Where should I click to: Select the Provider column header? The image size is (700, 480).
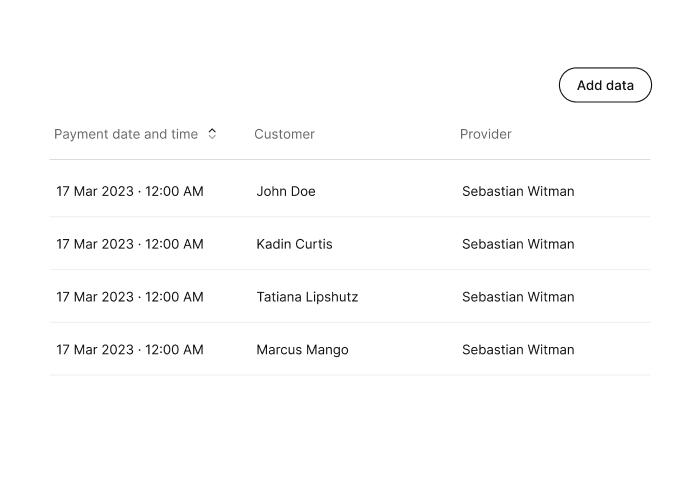[x=486, y=134]
